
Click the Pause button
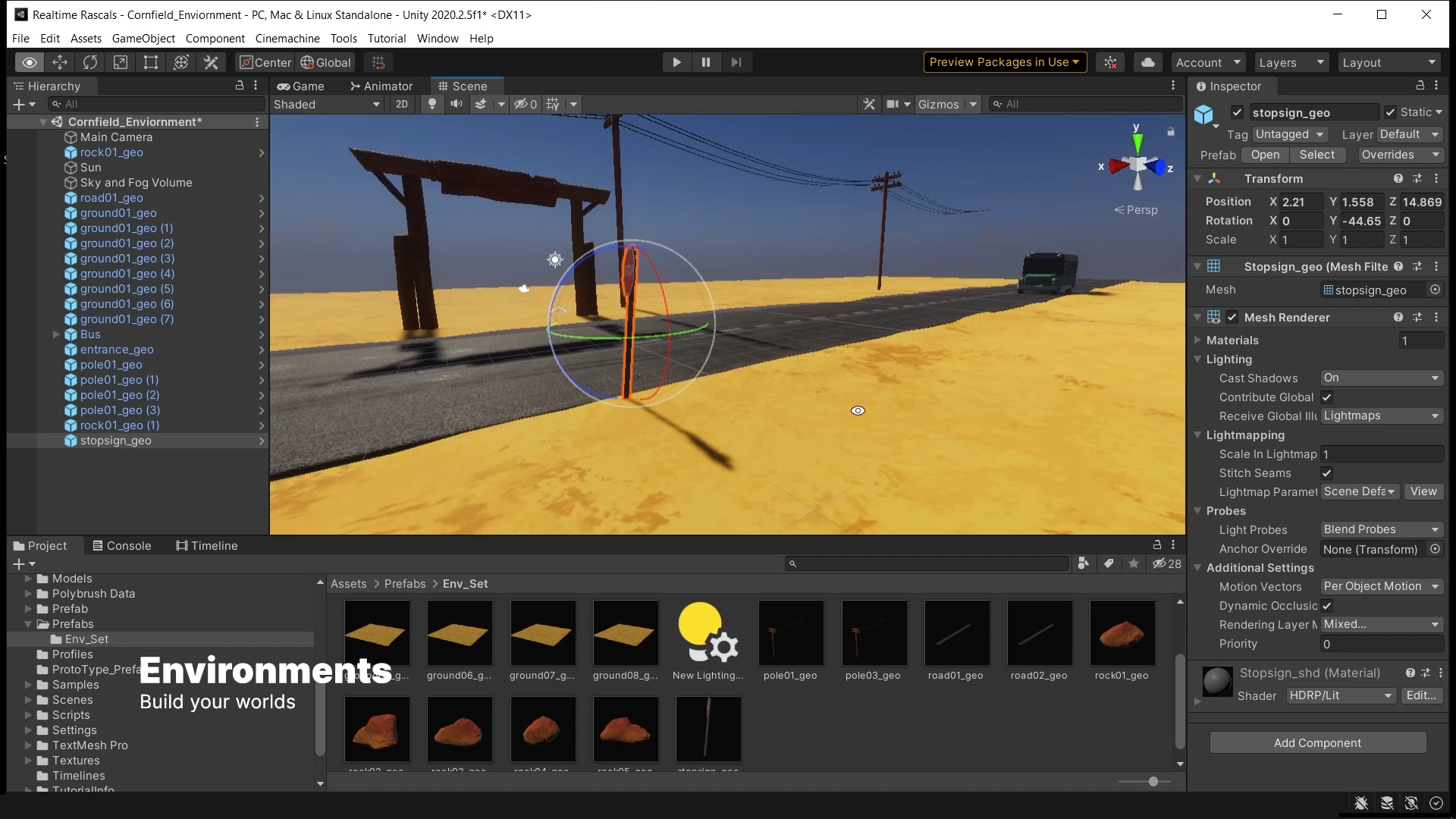[706, 62]
